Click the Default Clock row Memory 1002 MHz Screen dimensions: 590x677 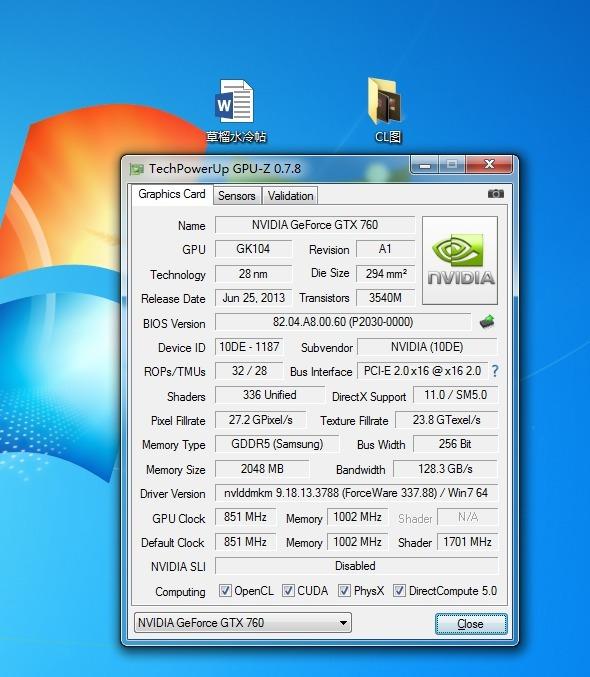point(358,542)
